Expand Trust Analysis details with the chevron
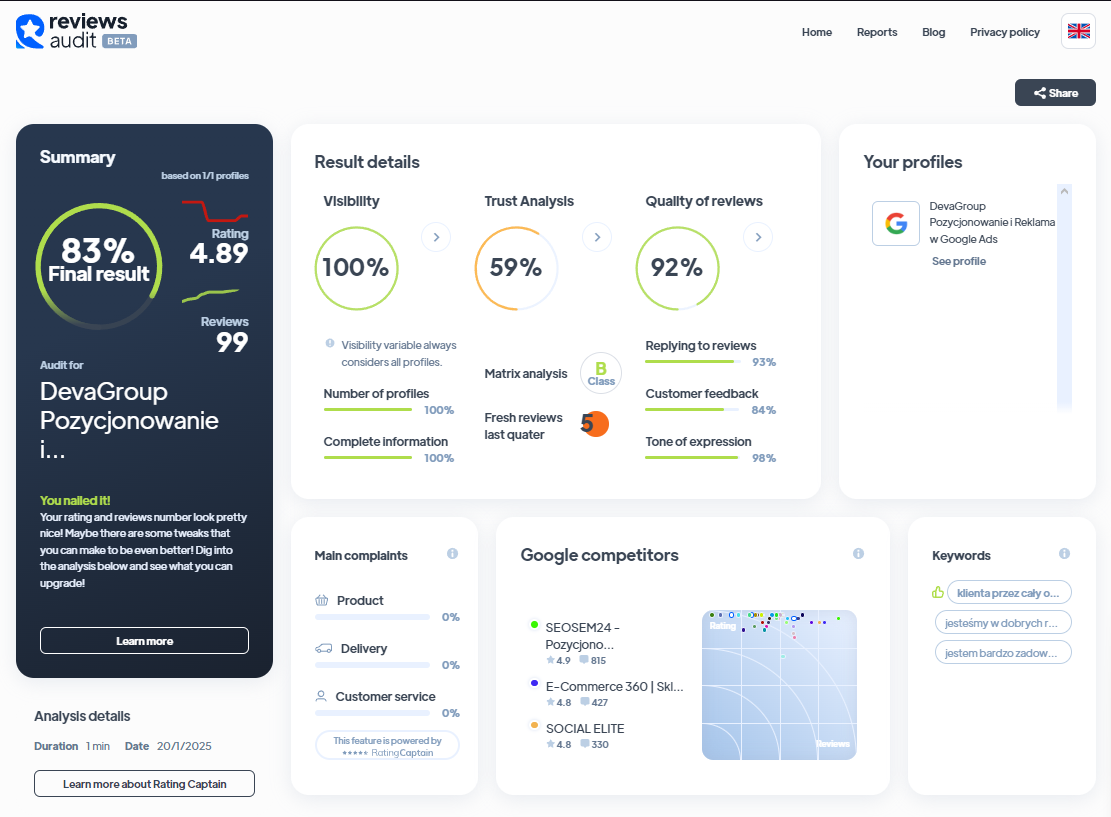Image resolution: width=1111 pixels, height=817 pixels. (597, 237)
